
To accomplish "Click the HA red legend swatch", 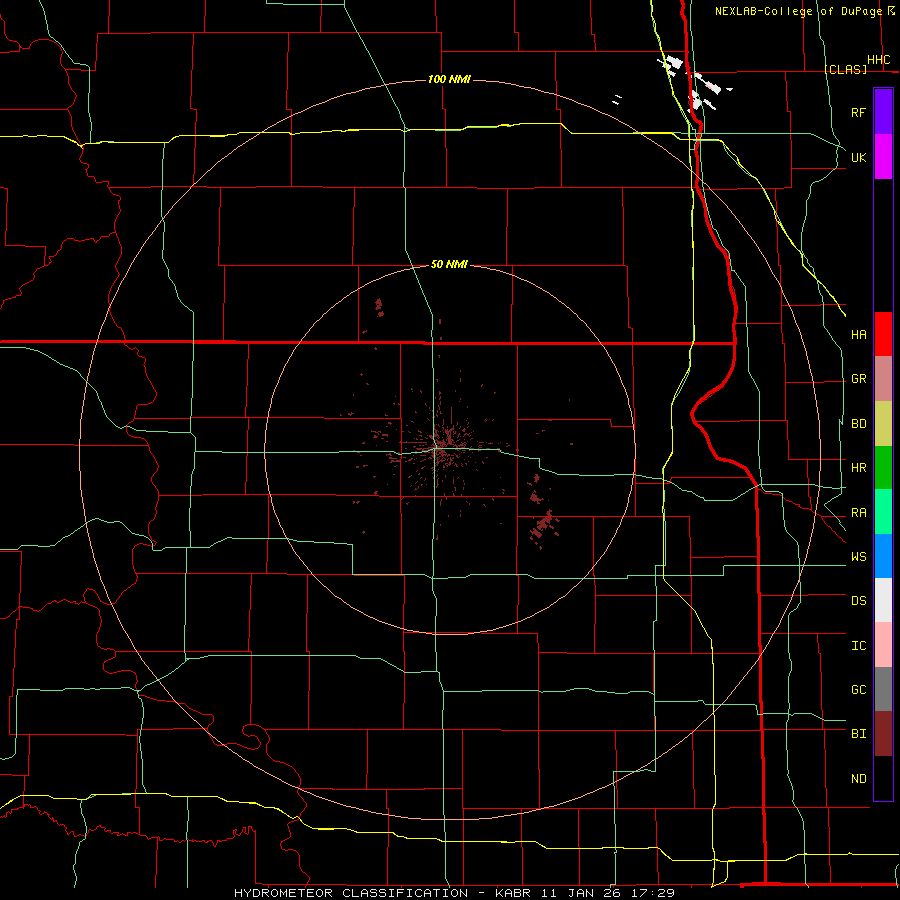I will point(883,334).
